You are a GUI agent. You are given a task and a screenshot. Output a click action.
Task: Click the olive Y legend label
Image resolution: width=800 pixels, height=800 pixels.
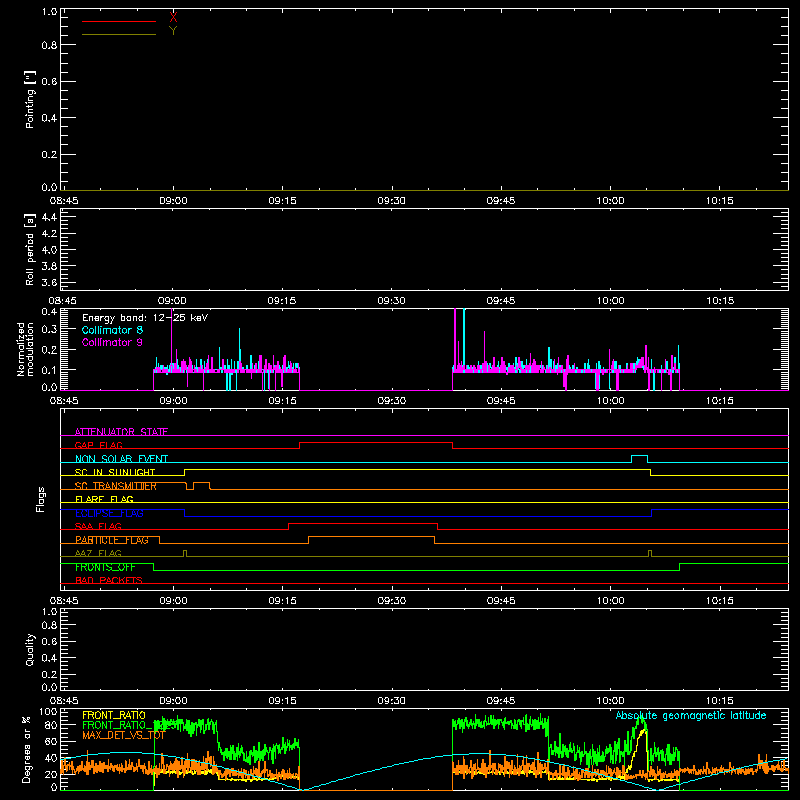click(173, 31)
